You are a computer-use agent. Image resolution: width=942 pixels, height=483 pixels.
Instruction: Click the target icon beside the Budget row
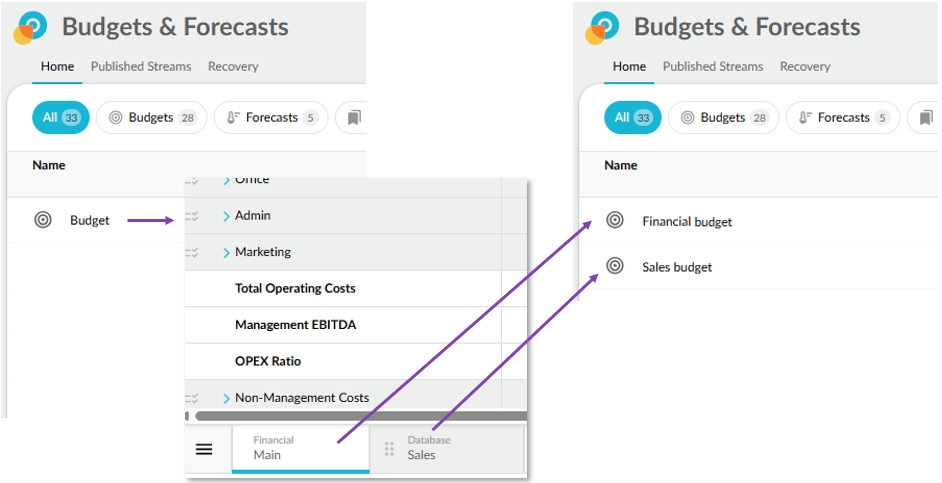[x=43, y=220]
